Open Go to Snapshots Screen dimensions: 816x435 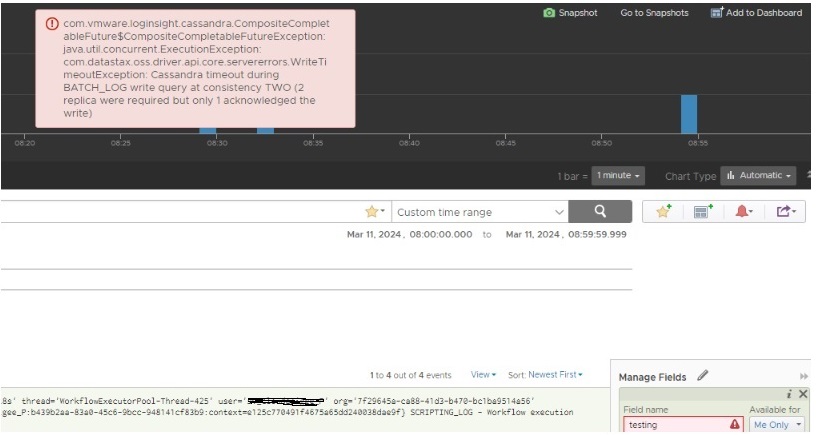click(654, 13)
